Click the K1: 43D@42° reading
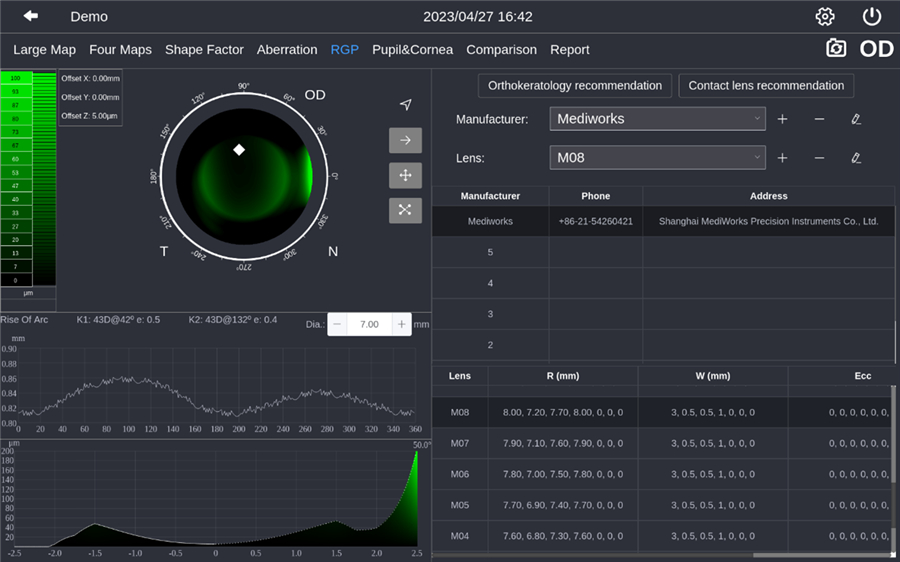 (x=118, y=320)
